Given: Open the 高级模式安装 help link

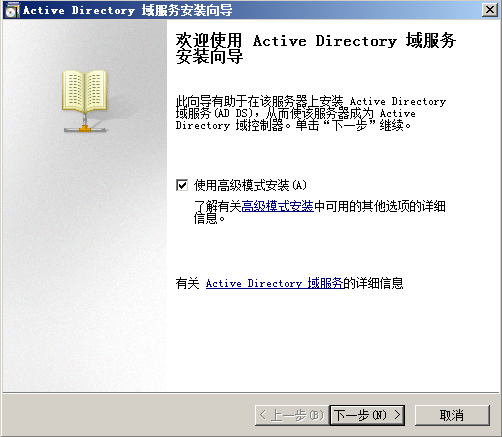Looking at the screenshot, I should point(277,206).
